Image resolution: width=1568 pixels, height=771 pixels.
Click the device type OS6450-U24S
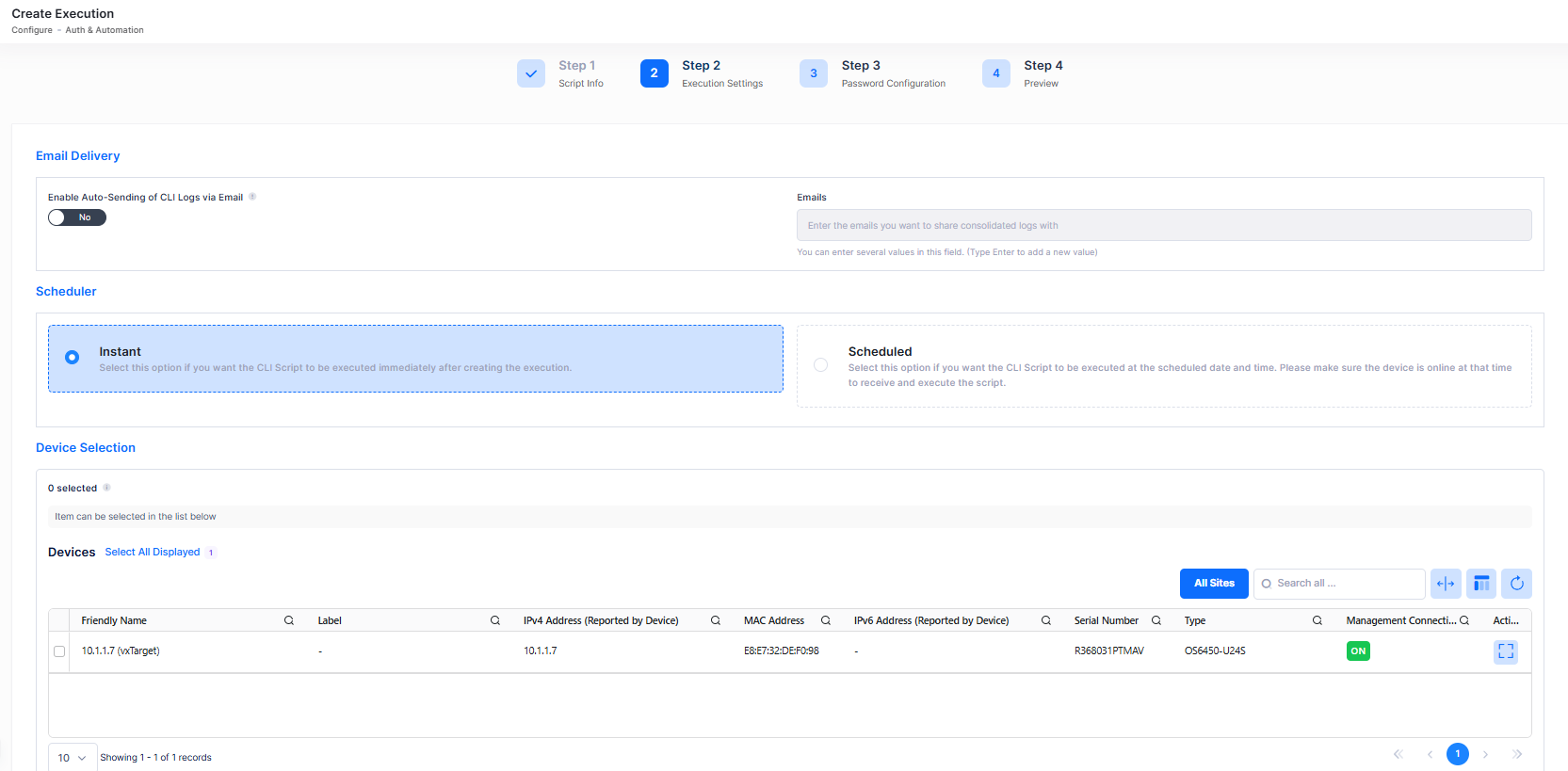(x=1215, y=651)
